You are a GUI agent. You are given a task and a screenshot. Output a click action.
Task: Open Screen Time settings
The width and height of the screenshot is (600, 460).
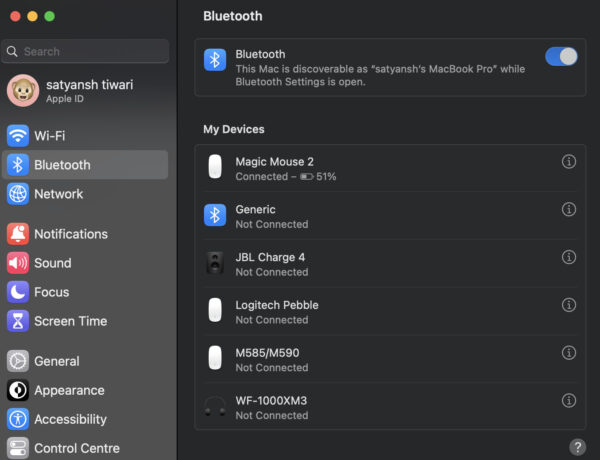85,321
